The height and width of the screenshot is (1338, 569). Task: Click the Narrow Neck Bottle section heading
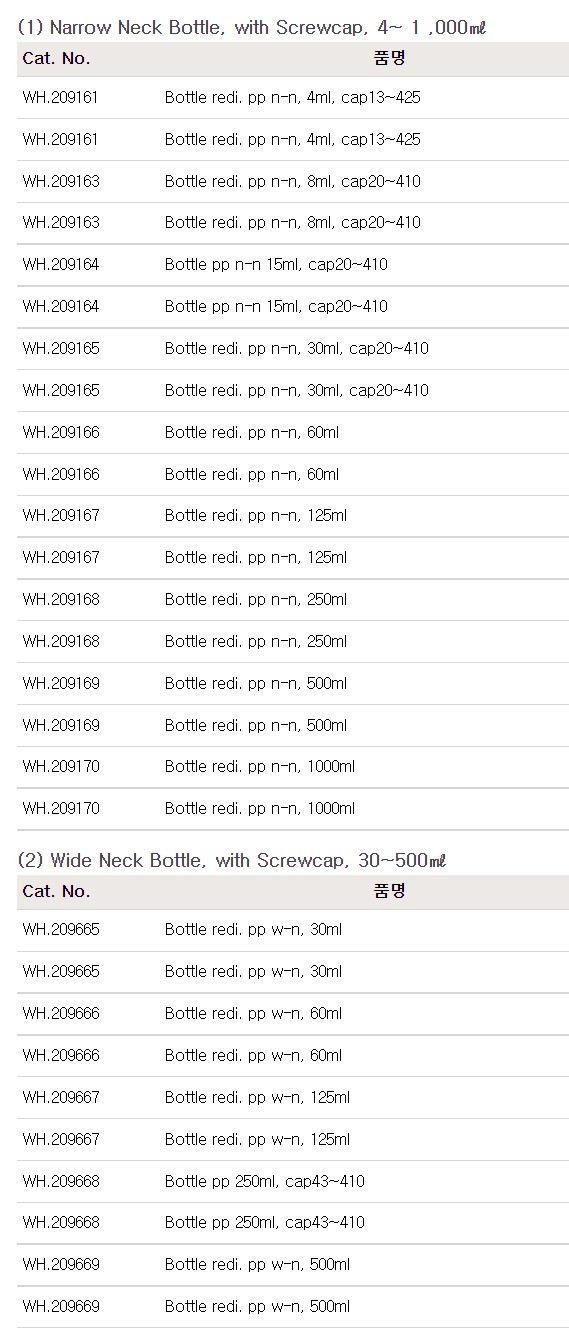252,27
